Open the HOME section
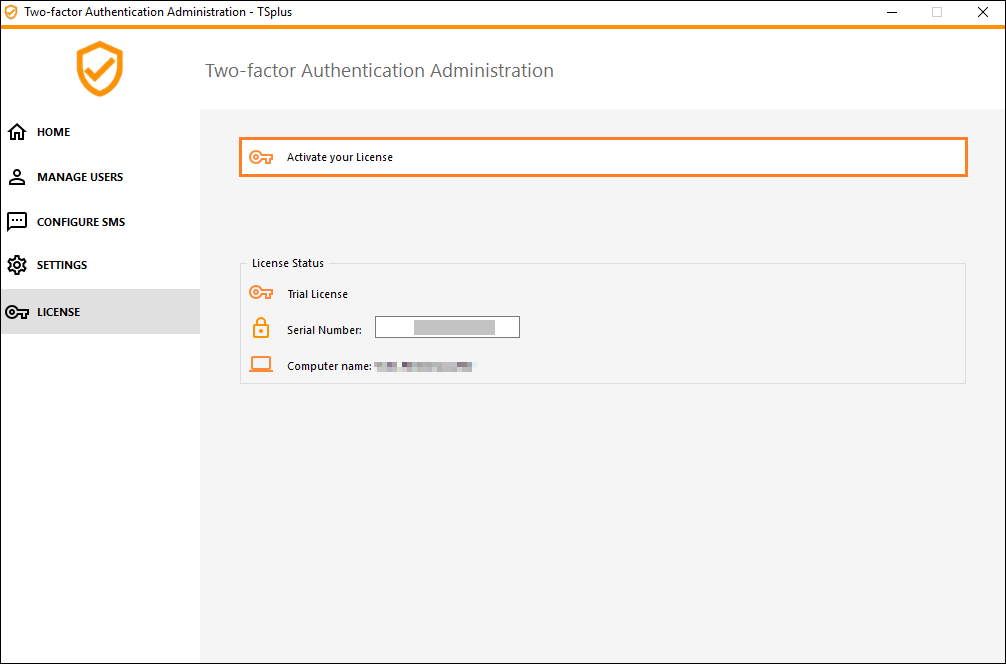 53,131
